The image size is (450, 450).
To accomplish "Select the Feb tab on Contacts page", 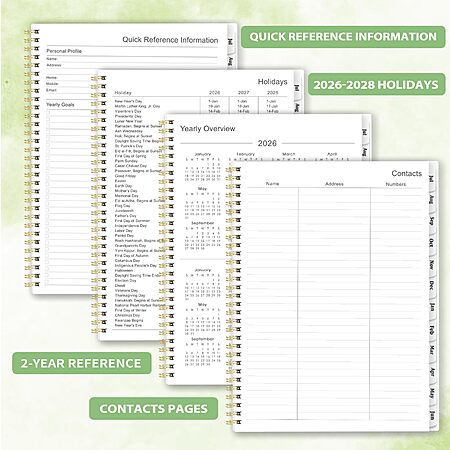I will point(432,330).
